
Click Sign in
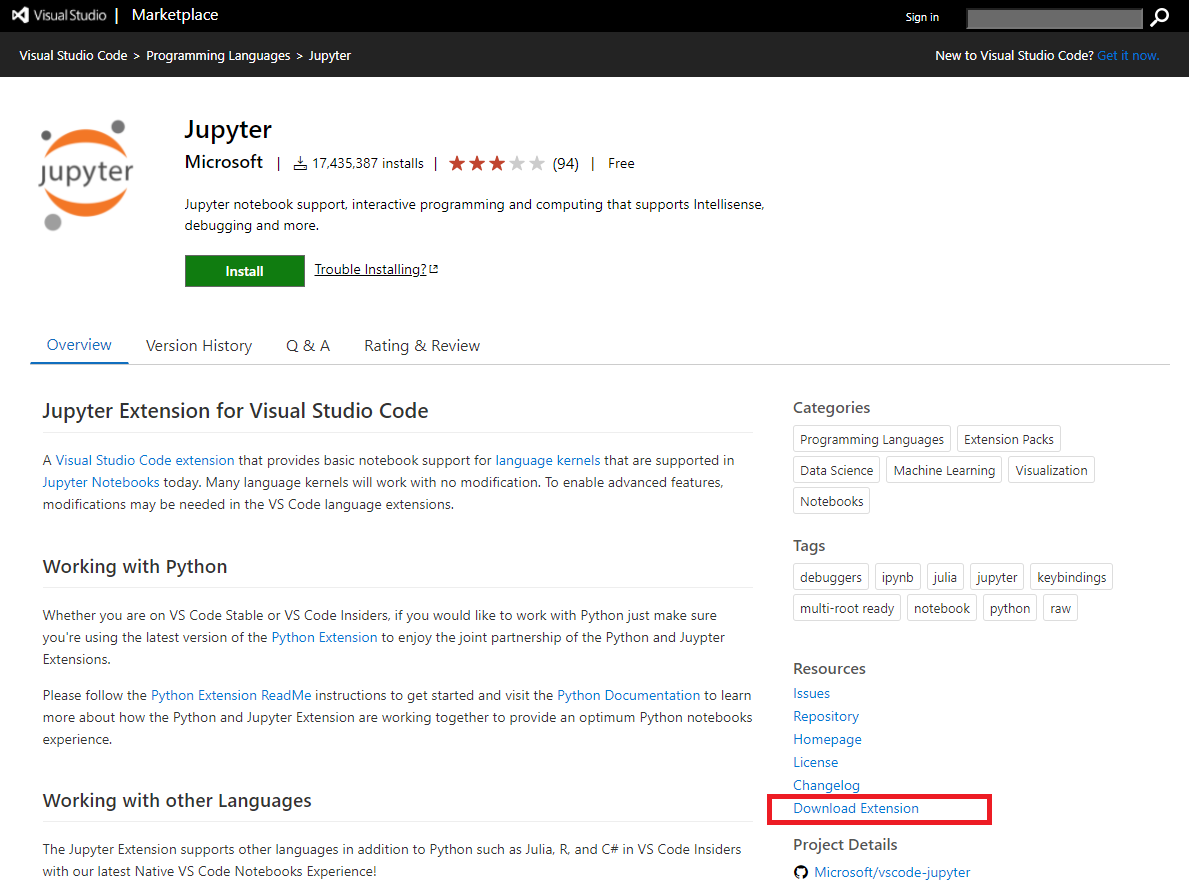(922, 17)
